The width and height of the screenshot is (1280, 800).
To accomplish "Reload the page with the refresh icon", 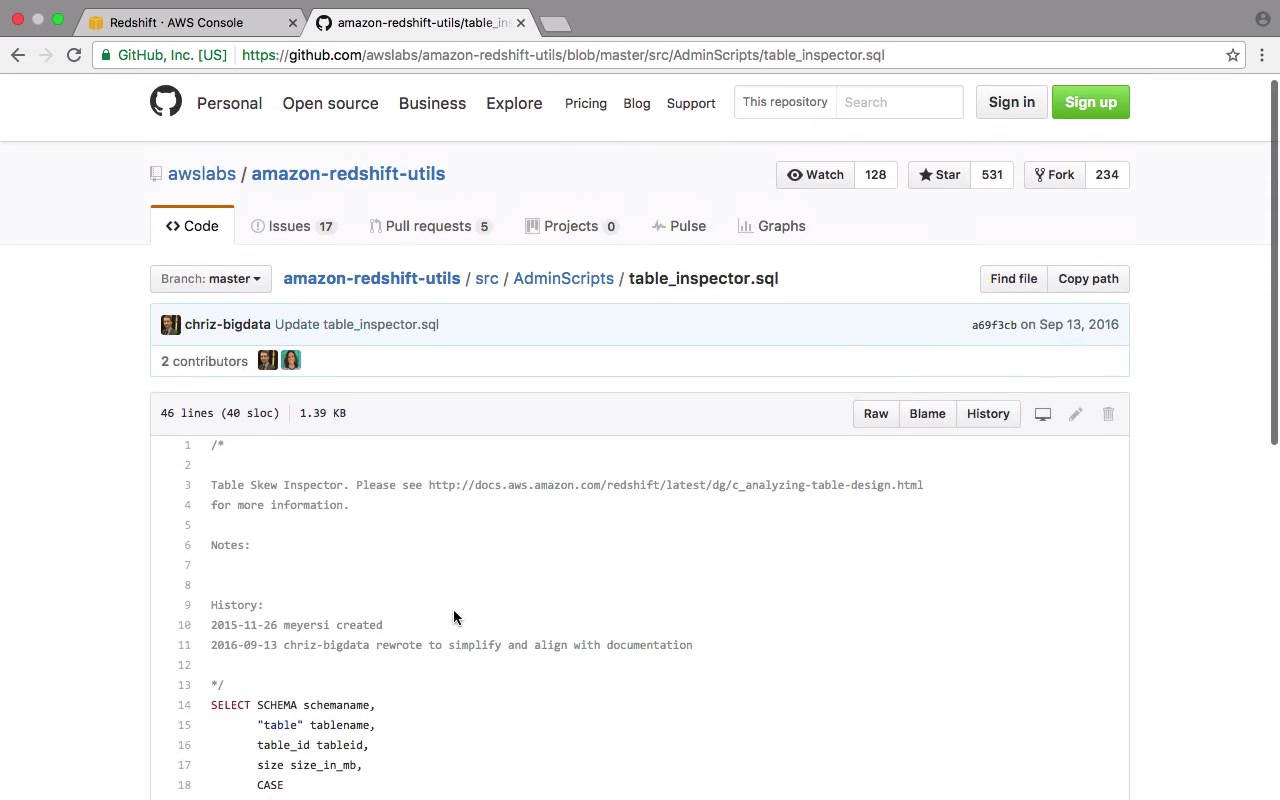I will click(x=74, y=55).
